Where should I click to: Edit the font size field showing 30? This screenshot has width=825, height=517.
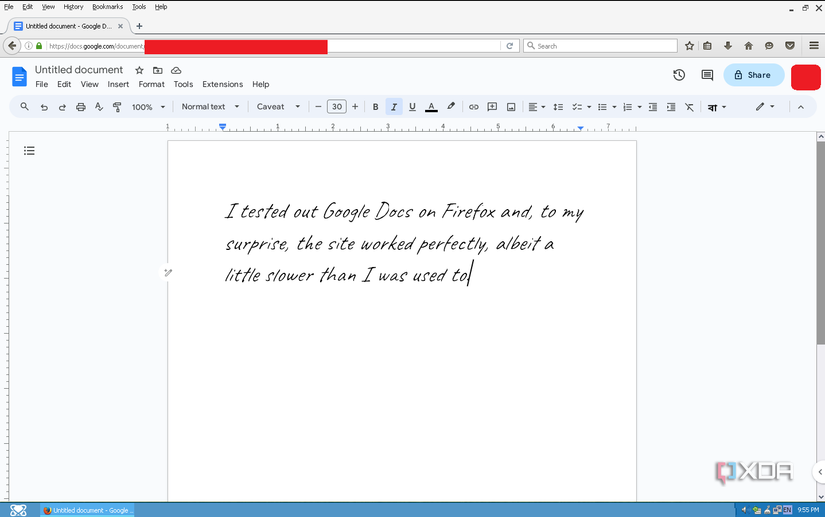click(337, 107)
